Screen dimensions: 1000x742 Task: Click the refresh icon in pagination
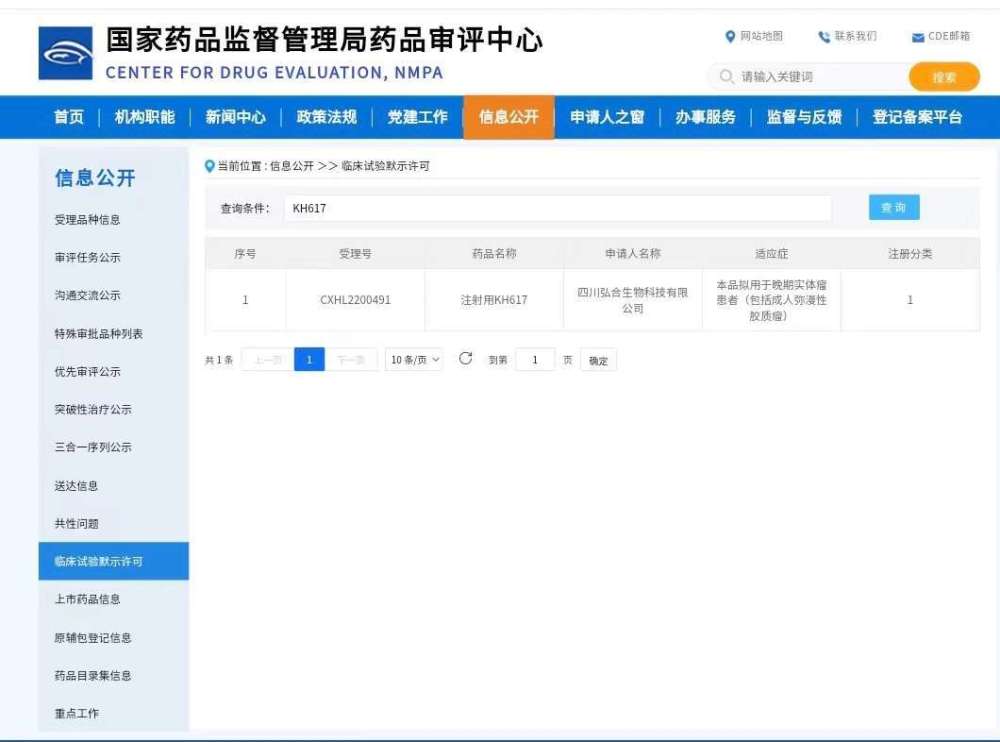coord(466,359)
